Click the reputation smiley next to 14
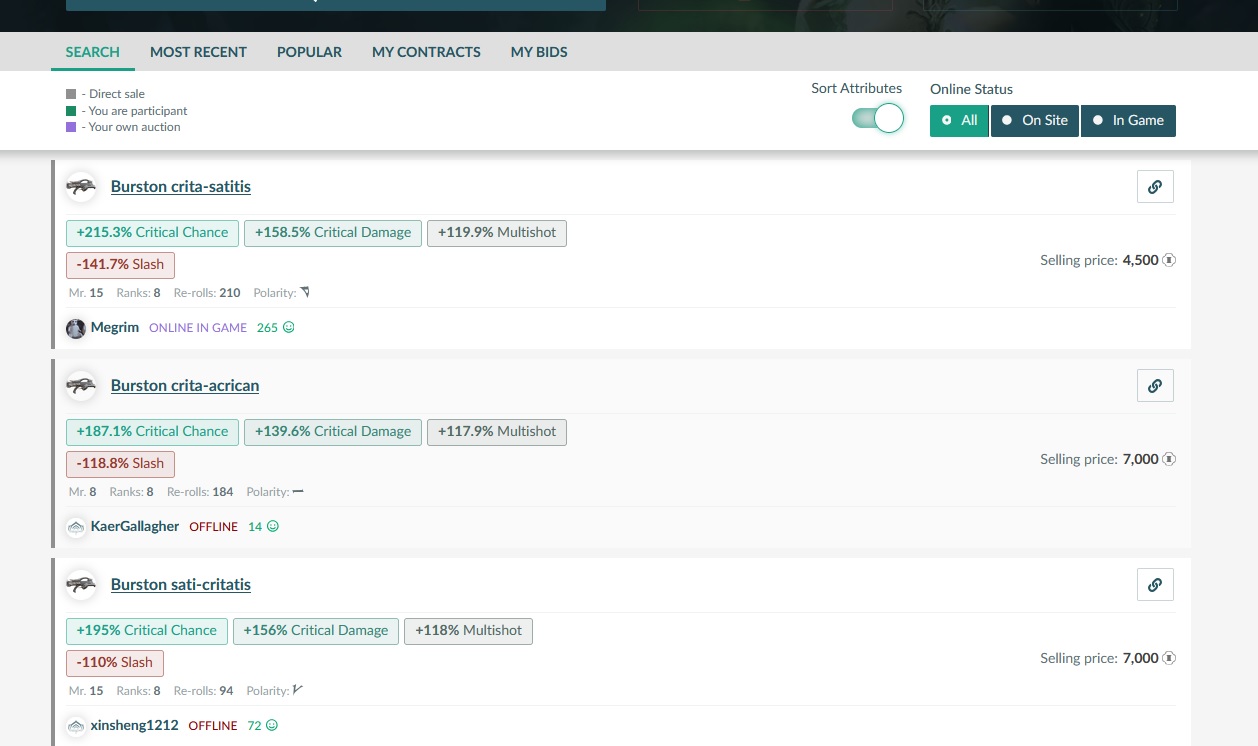Viewport: 1258px width, 746px height. 273,526
